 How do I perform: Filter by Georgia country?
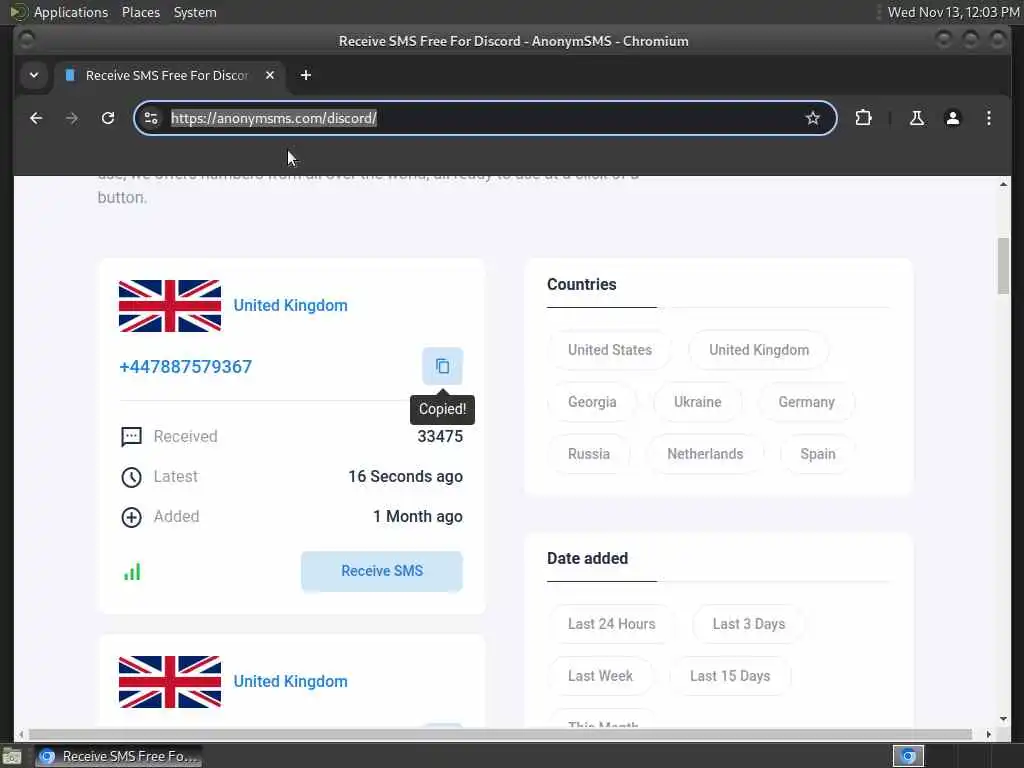(x=592, y=402)
